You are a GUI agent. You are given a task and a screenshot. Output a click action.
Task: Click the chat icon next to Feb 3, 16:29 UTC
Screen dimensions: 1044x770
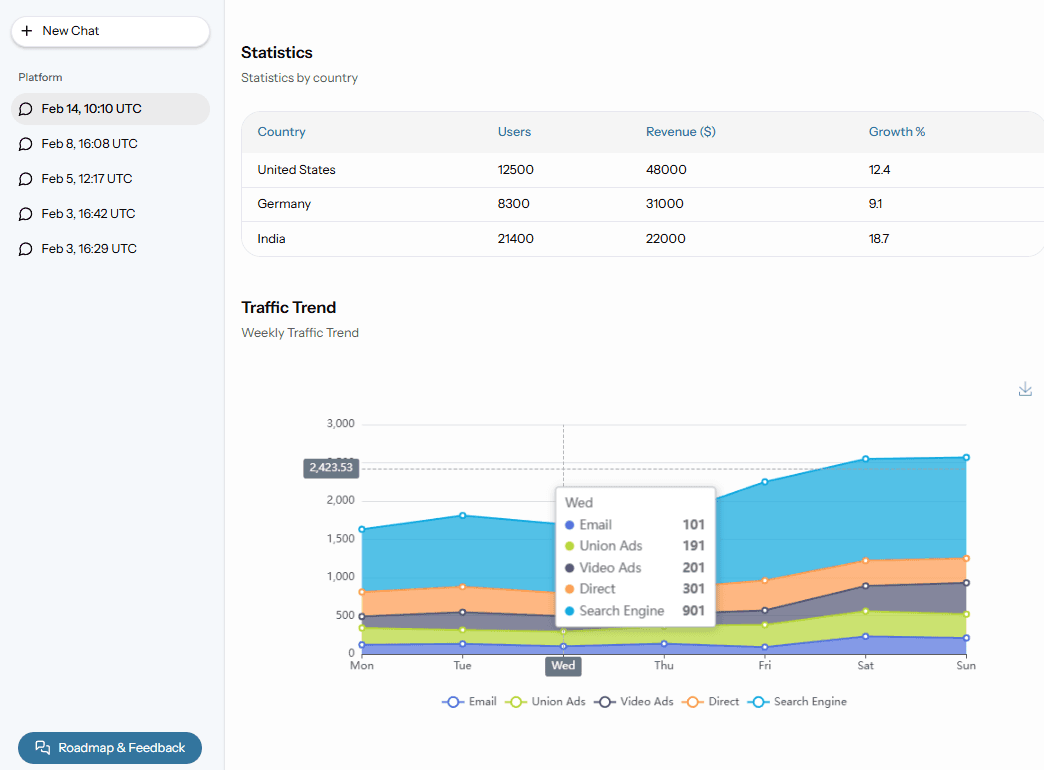tap(26, 248)
